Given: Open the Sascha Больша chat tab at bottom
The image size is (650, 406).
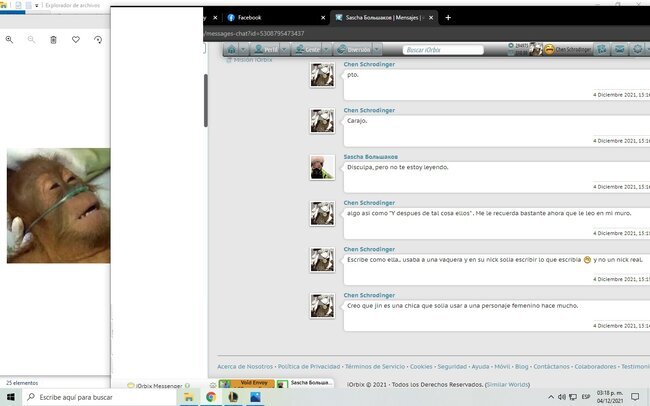Looking at the screenshot, I should [x=305, y=383].
